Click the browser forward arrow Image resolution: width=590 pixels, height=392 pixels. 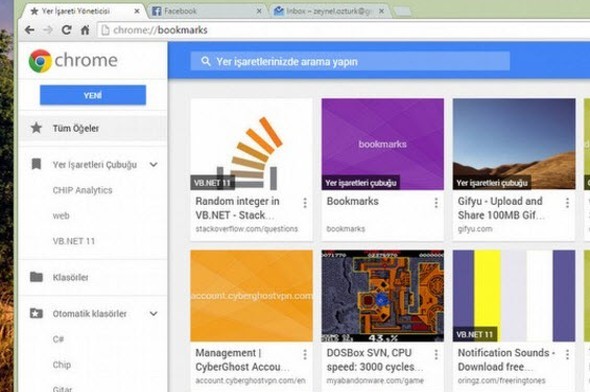pyautogui.click(x=48, y=30)
